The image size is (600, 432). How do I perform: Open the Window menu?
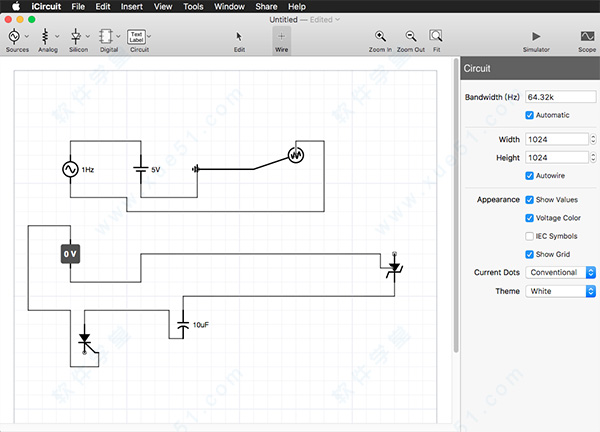point(229,7)
